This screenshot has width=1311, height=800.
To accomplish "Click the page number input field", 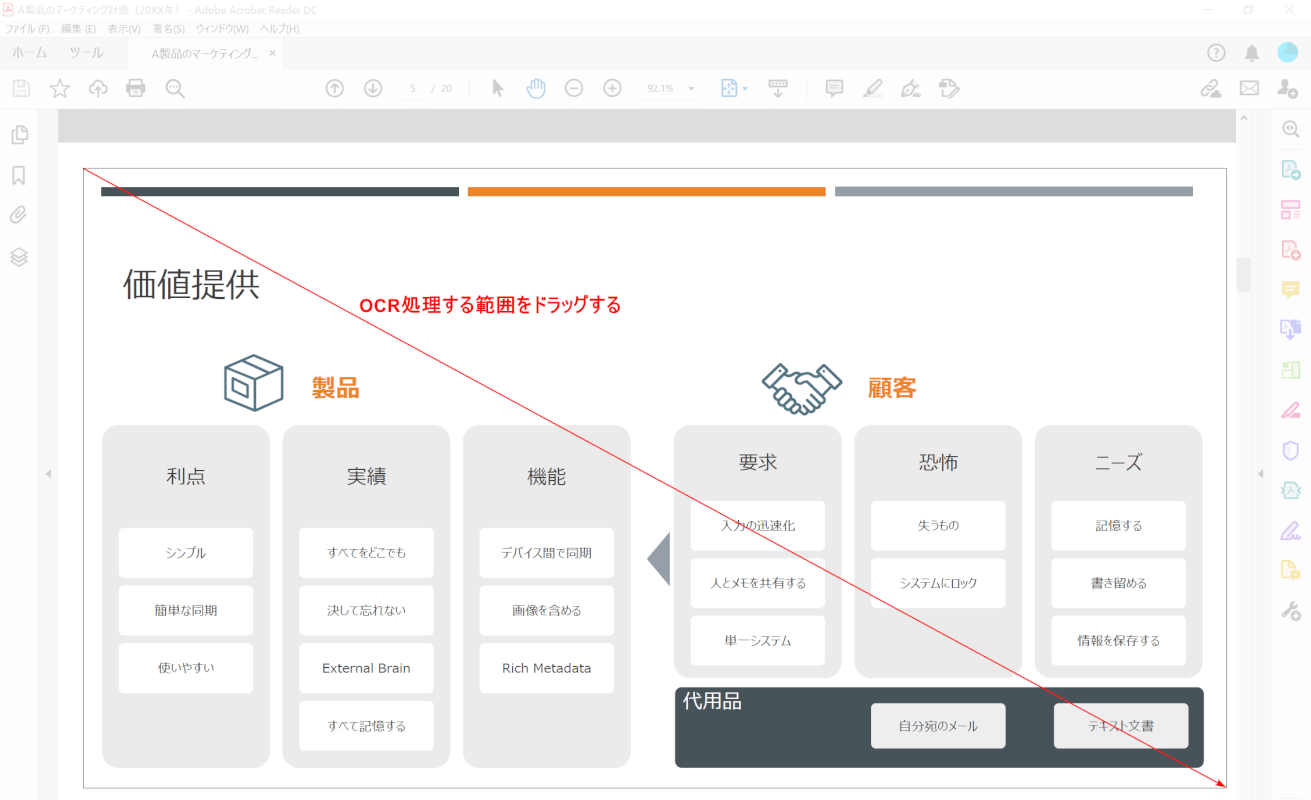I will pyautogui.click(x=413, y=89).
